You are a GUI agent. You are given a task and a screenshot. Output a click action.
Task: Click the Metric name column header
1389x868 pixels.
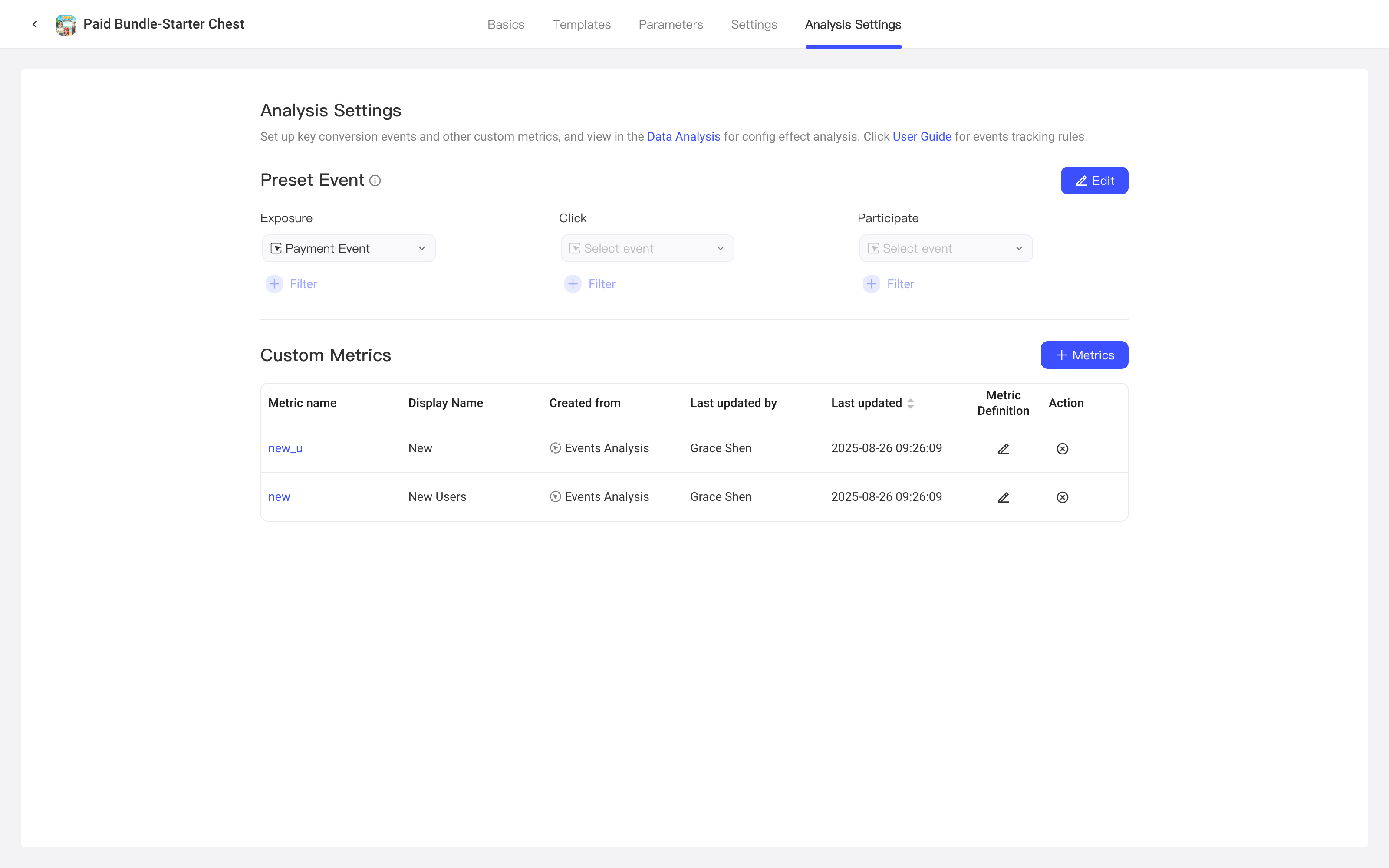(302, 403)
